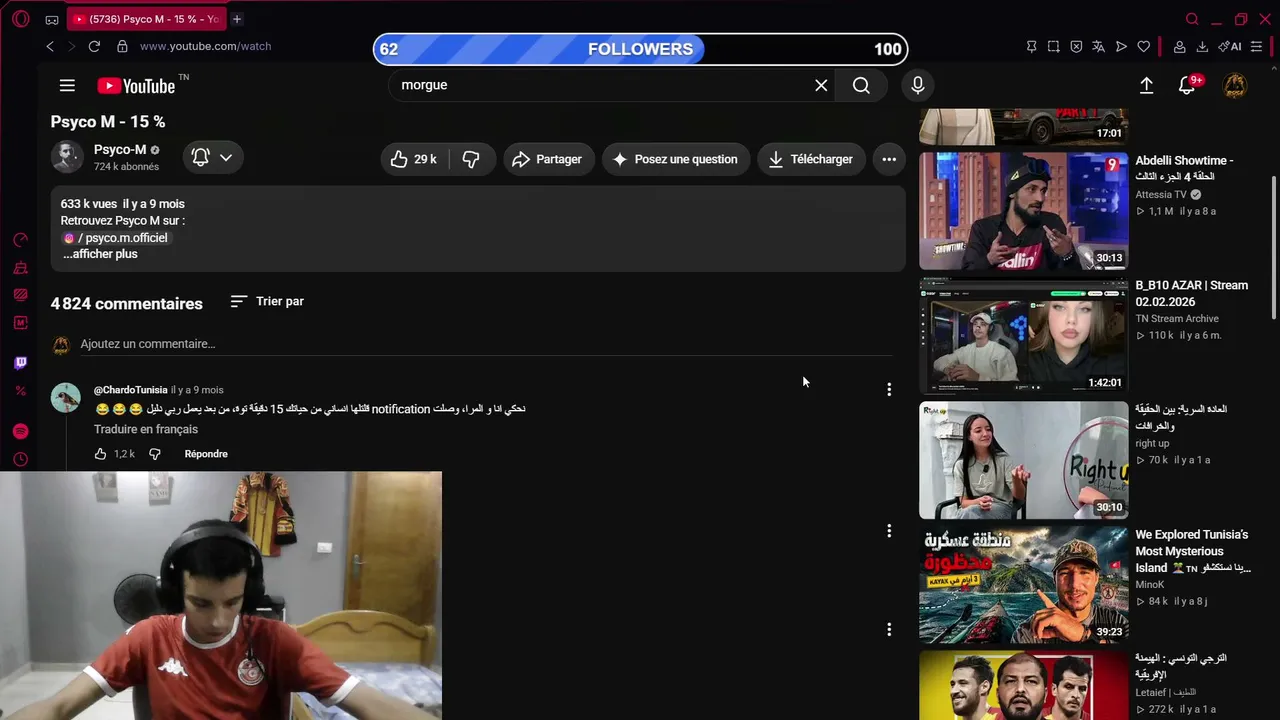This screenshot has width=1280, height=720.
Task: Open GX Cleaner in the sidebar
Action: tap(20, 268)
